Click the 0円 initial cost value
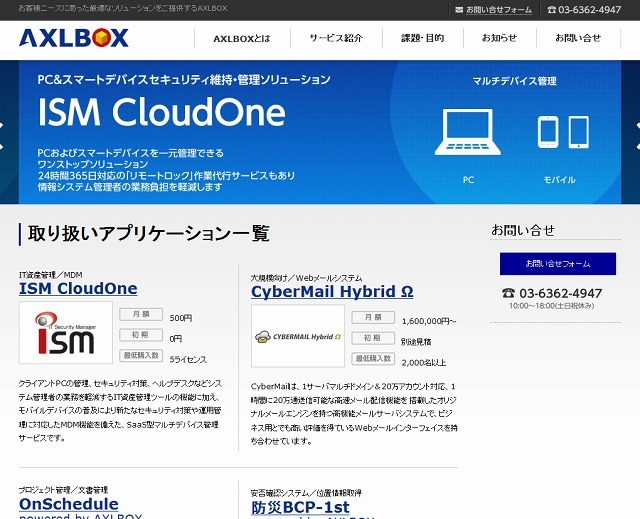640x519 pixels. [176, 339]
